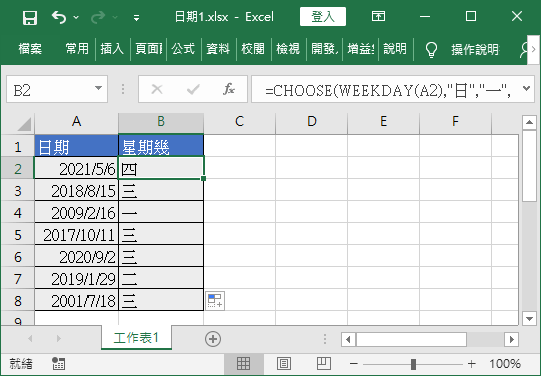Click horizontal scrollbar right arrow
Image resolution: width=541 pixels, height=376 pixels.
pyautogui.click(x=511, y=339)
